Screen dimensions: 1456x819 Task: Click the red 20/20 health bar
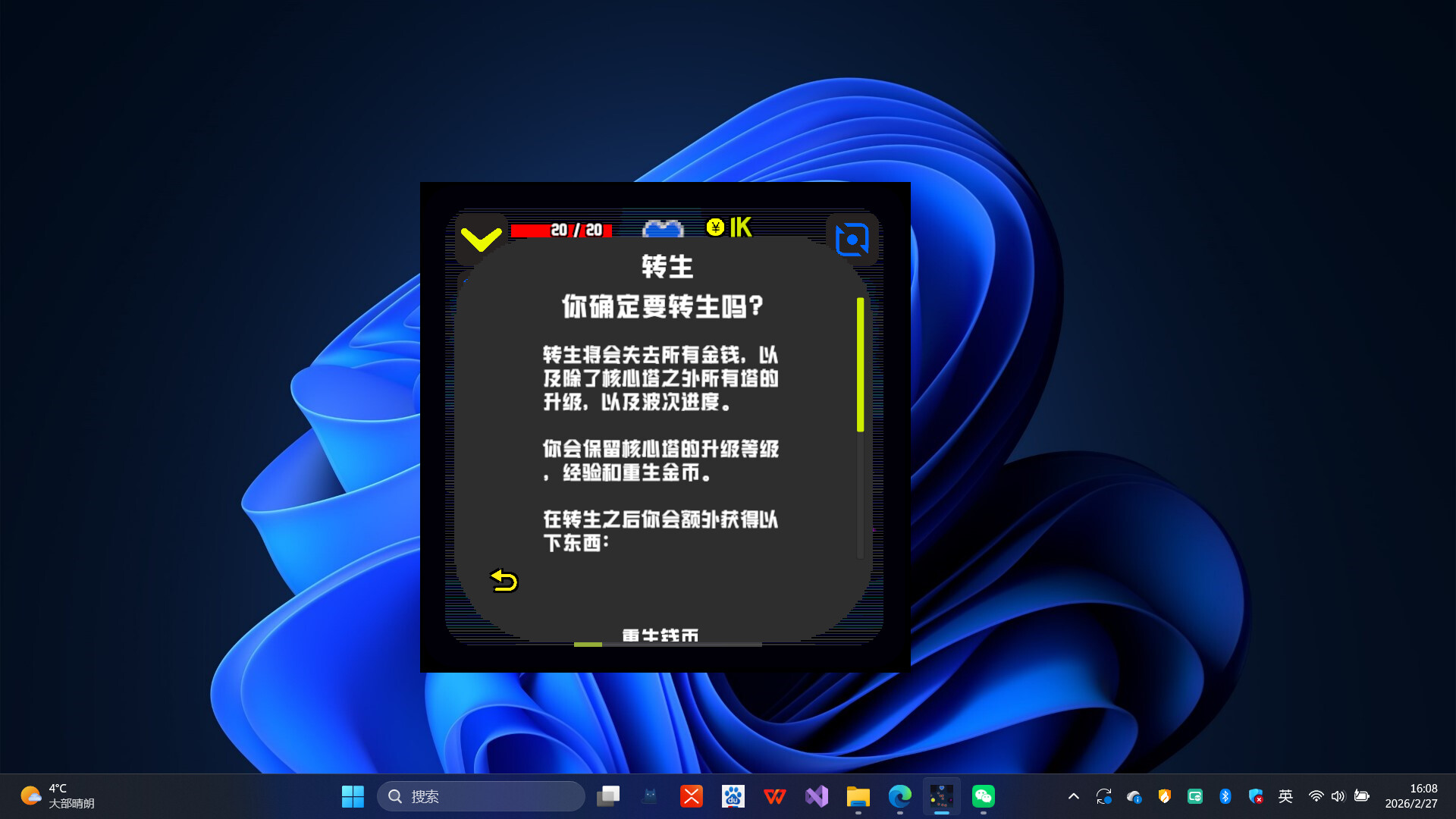coord(561,229)
